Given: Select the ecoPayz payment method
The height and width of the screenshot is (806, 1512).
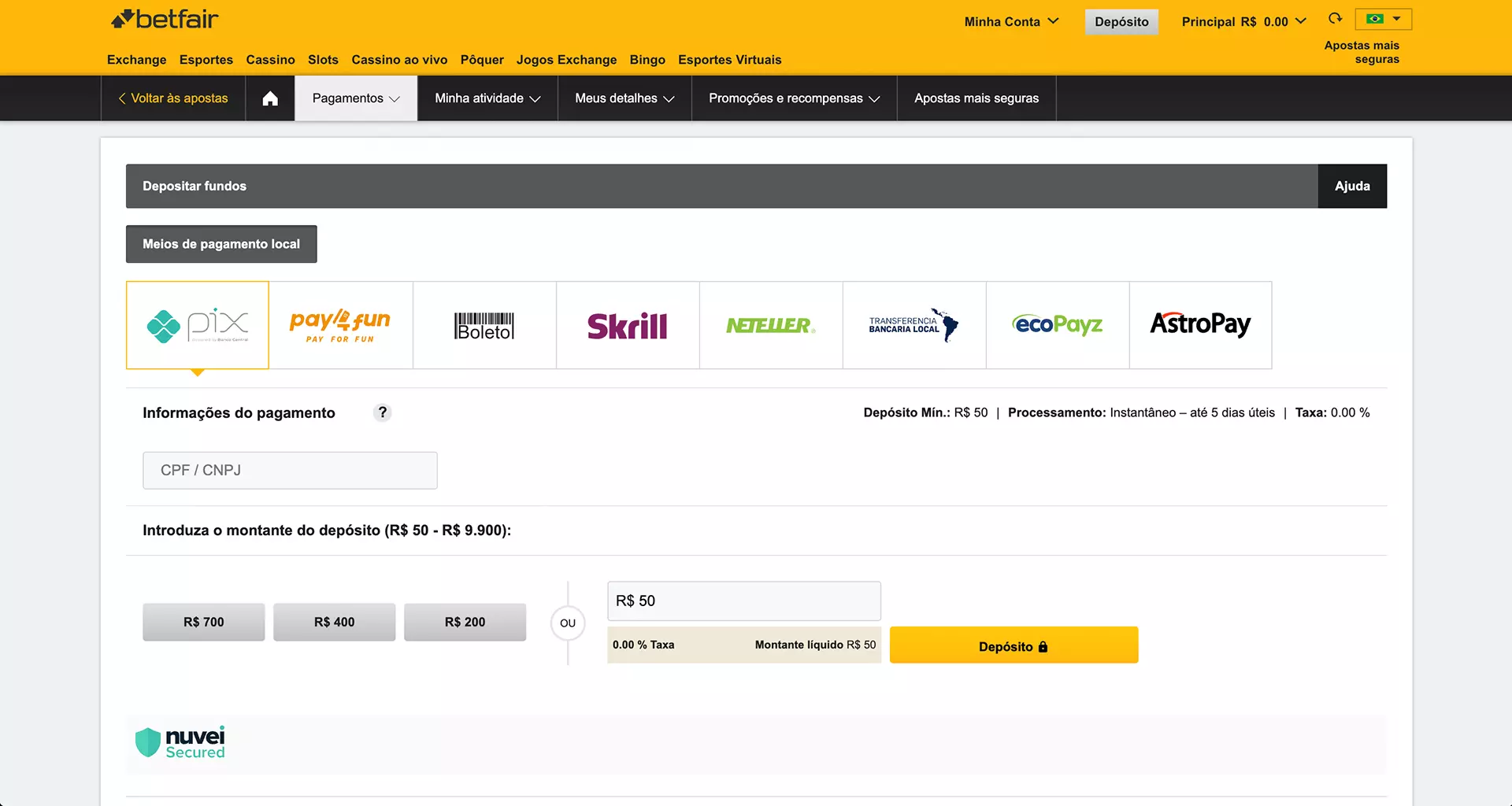Looking at the screenshot, I should click(x=1058, y=325).
